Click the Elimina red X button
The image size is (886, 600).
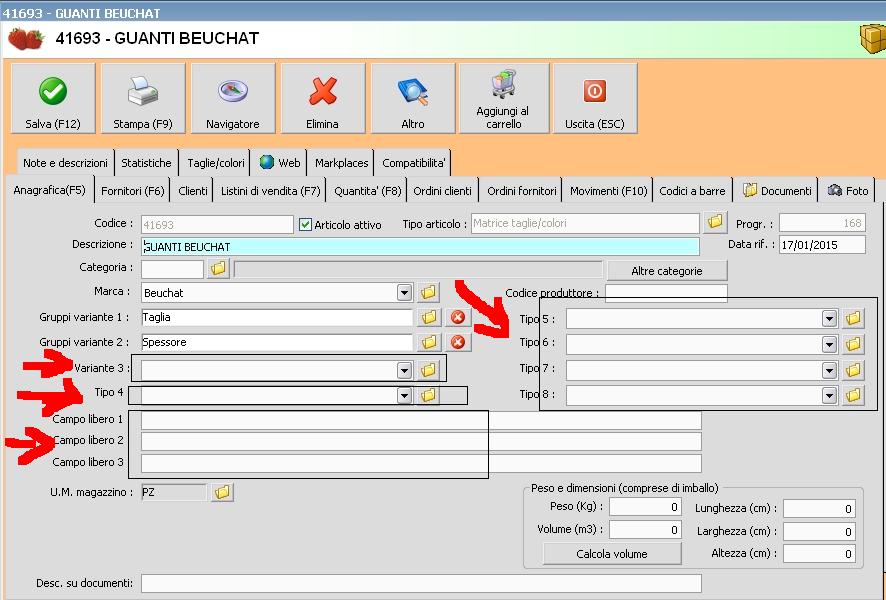click(x=323, y=99)
